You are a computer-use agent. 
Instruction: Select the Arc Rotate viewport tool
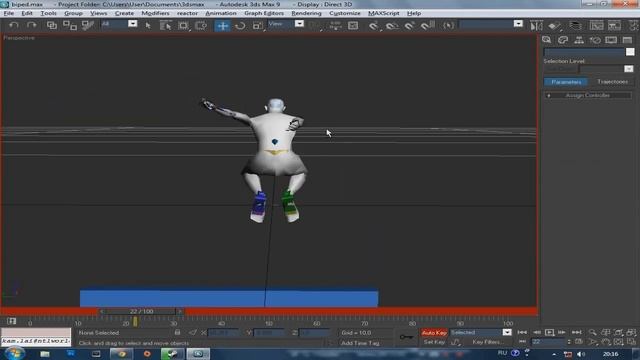coord(619,342)
